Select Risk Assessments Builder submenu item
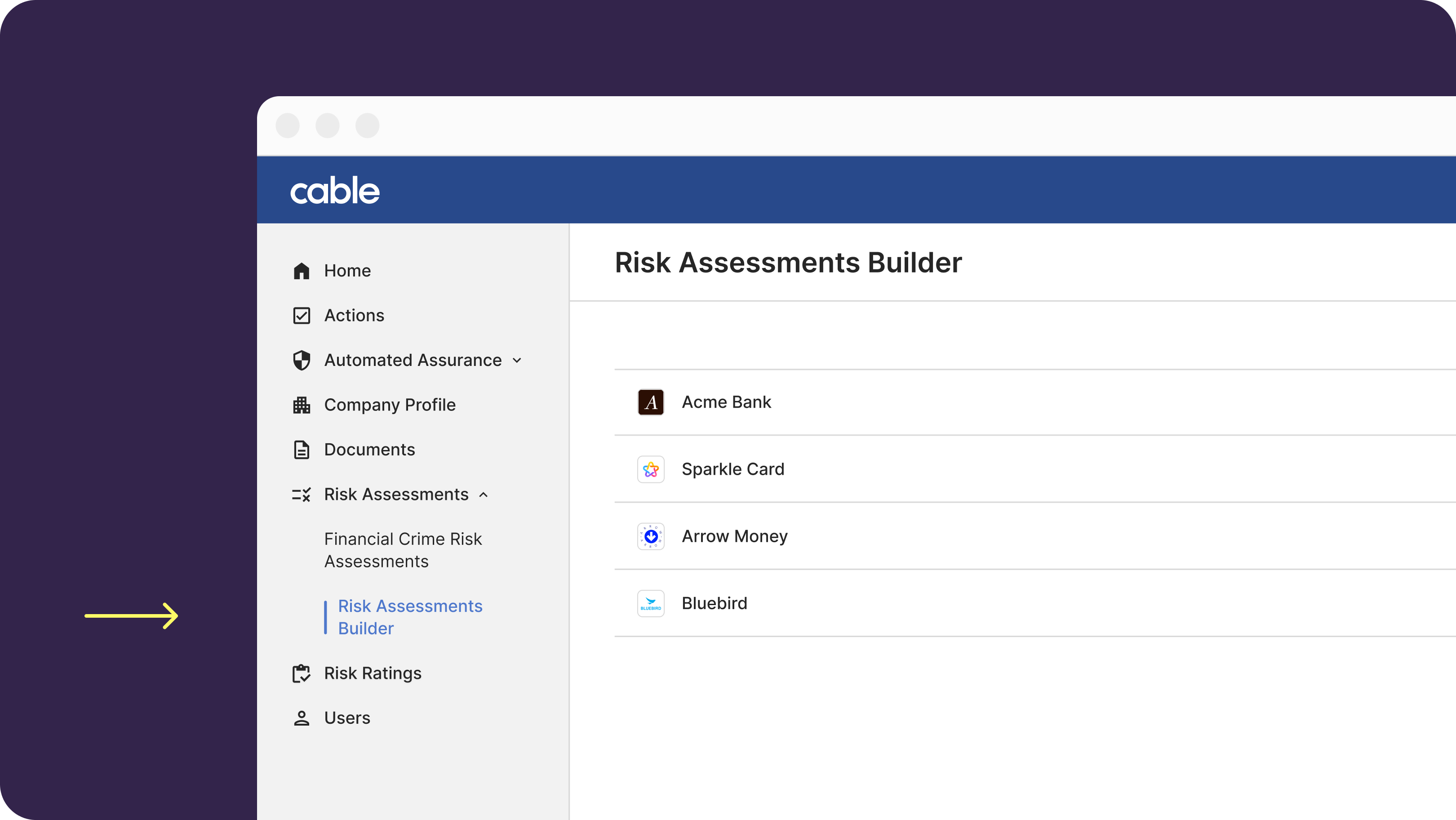Image resolution: width=1456 pixels, height=820 pixels. click(x=410, y=617)
